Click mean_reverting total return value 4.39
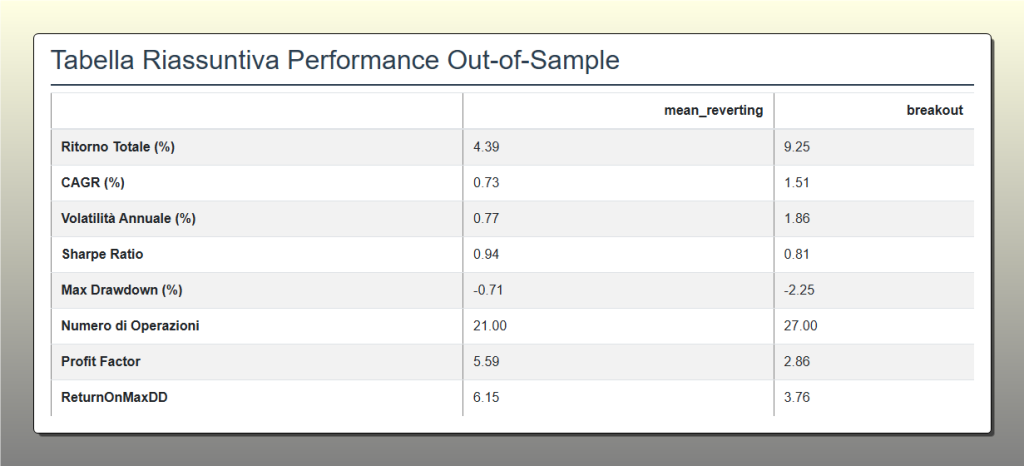Viewport: 1024px width, 466px height. click(x=486, y=147)
